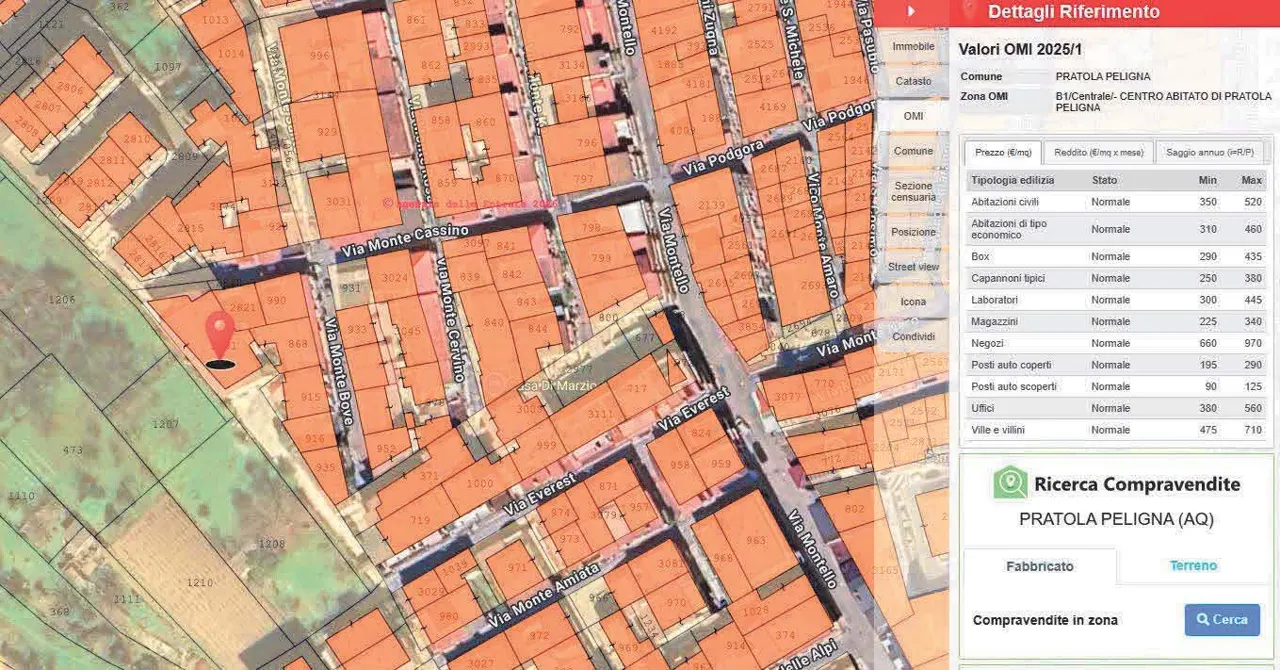Image resolution: width=1280 pixels, height=670 pixels.
Task: Click the Valori OMI 2025/1 heading
Action: click(x=1020, y=49)
